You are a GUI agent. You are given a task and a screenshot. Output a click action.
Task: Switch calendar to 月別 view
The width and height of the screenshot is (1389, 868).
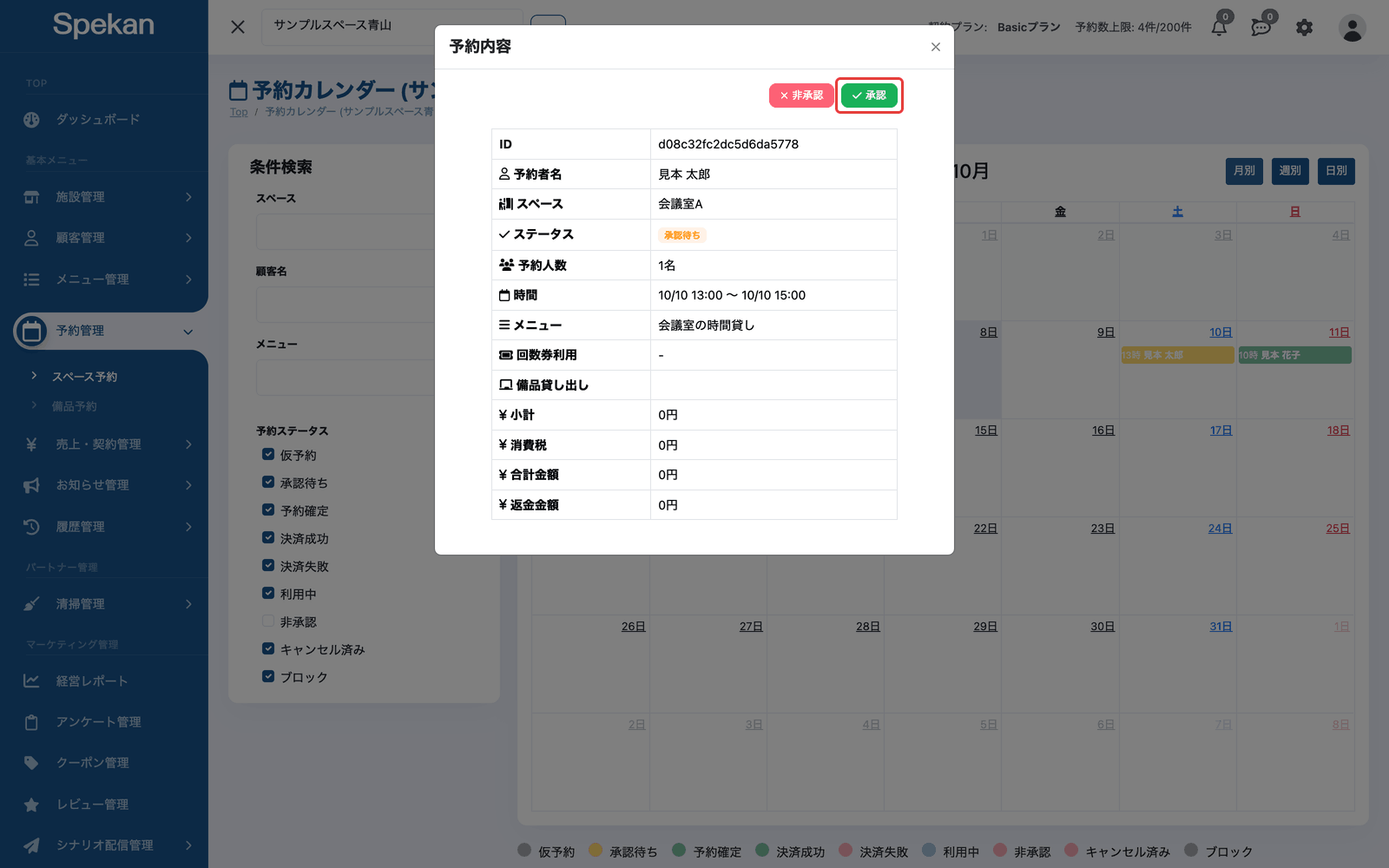tap(1244, 171)
